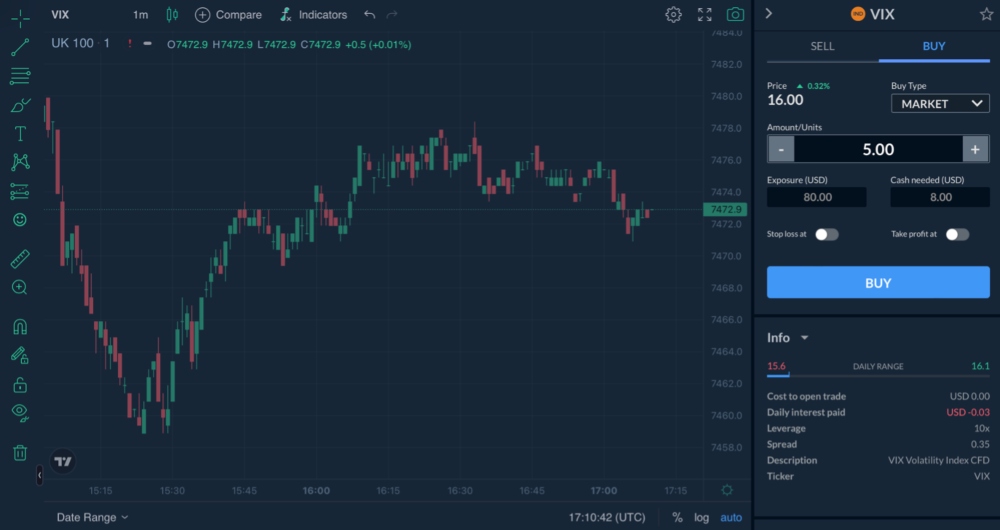
Task: Decrease amount with minus button
Action: pos(781,149)
